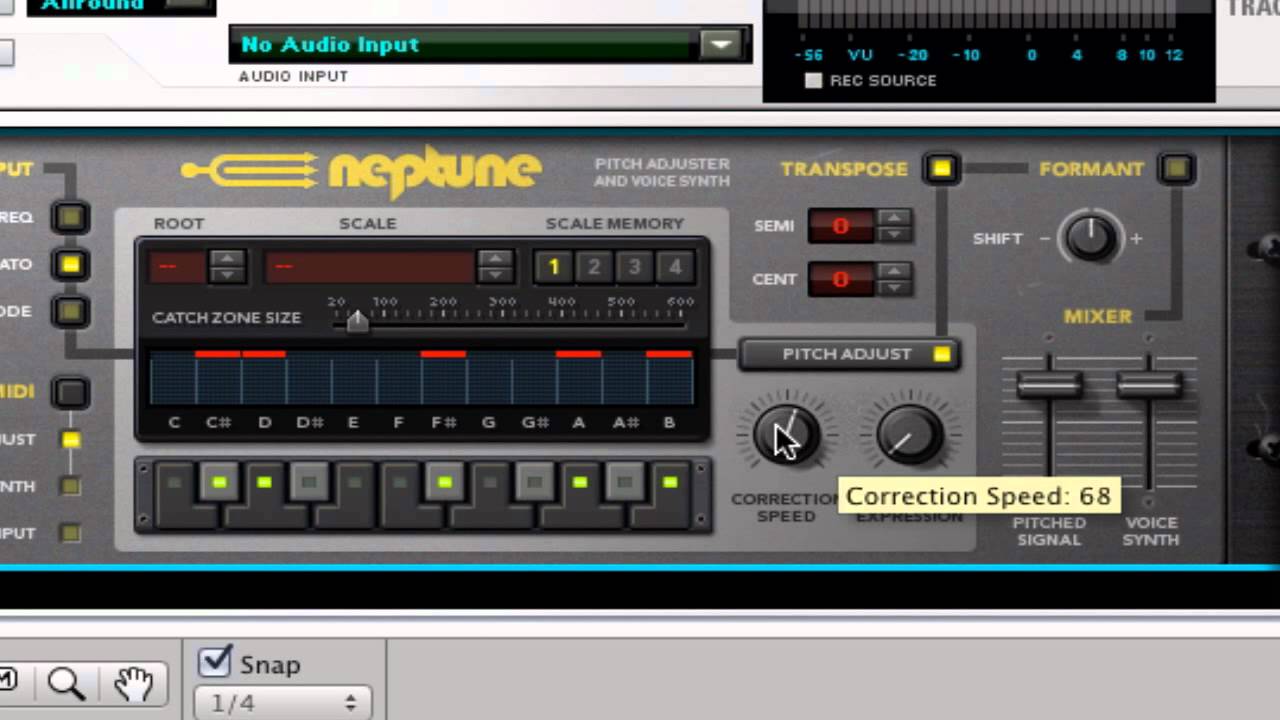Enable the live mode button beside ODE
The width and height of the screenshot is (1280, 720).
point(70,311)
